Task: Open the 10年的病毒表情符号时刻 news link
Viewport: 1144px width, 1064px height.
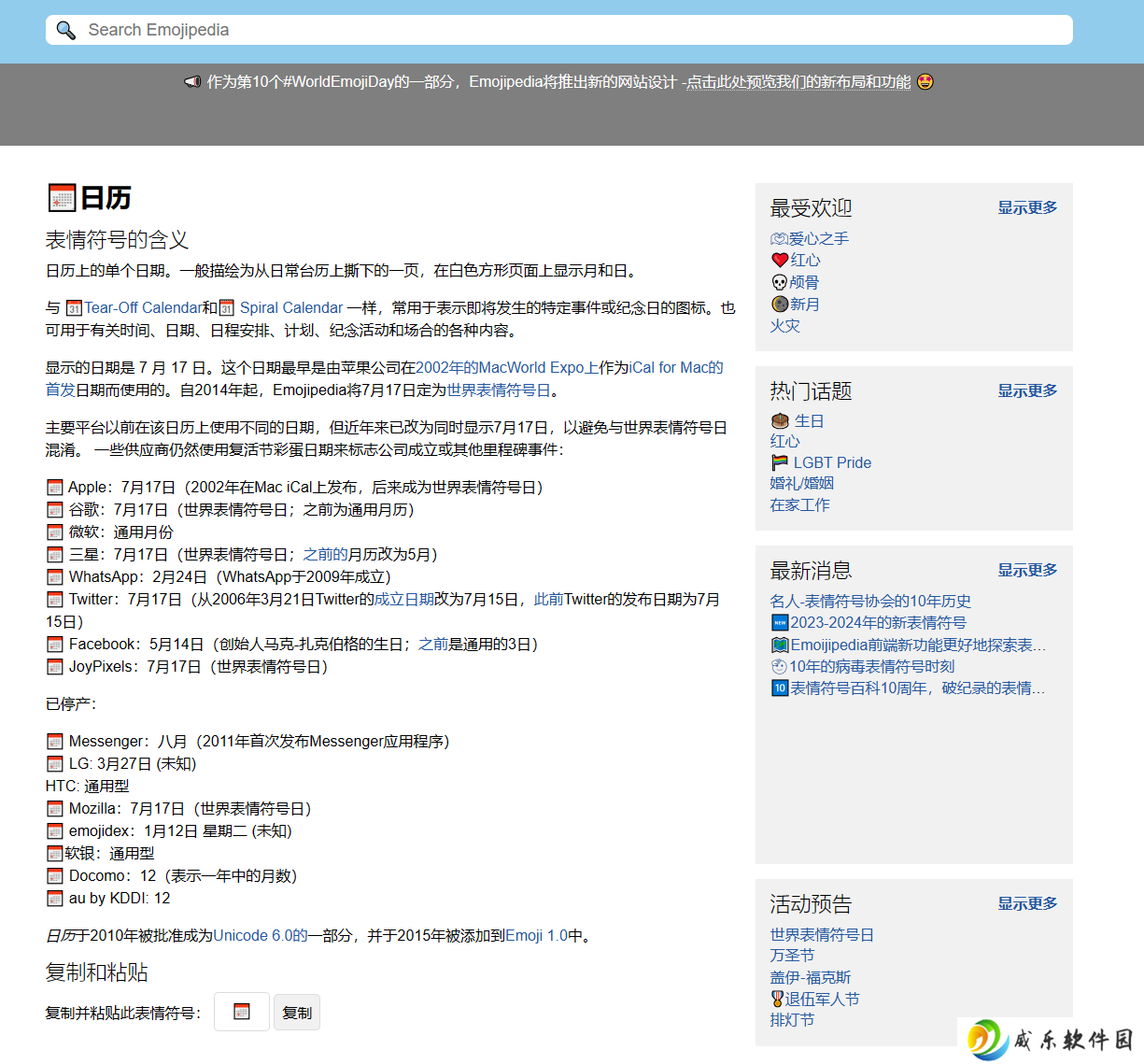Action: pyautogui.click(x=872, y=667)
